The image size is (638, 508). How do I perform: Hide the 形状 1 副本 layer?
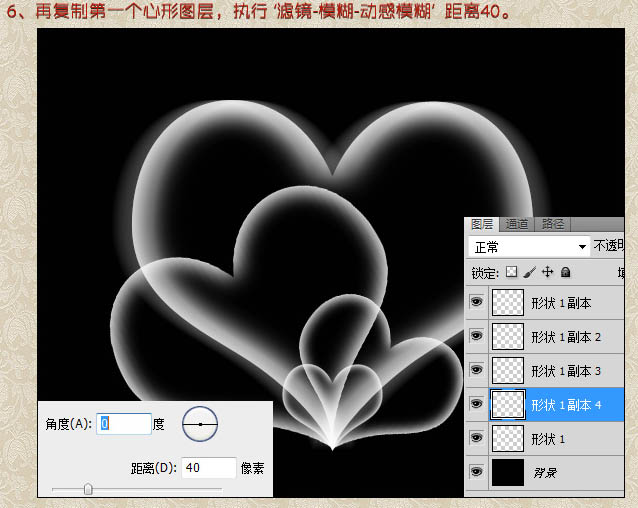476,302
